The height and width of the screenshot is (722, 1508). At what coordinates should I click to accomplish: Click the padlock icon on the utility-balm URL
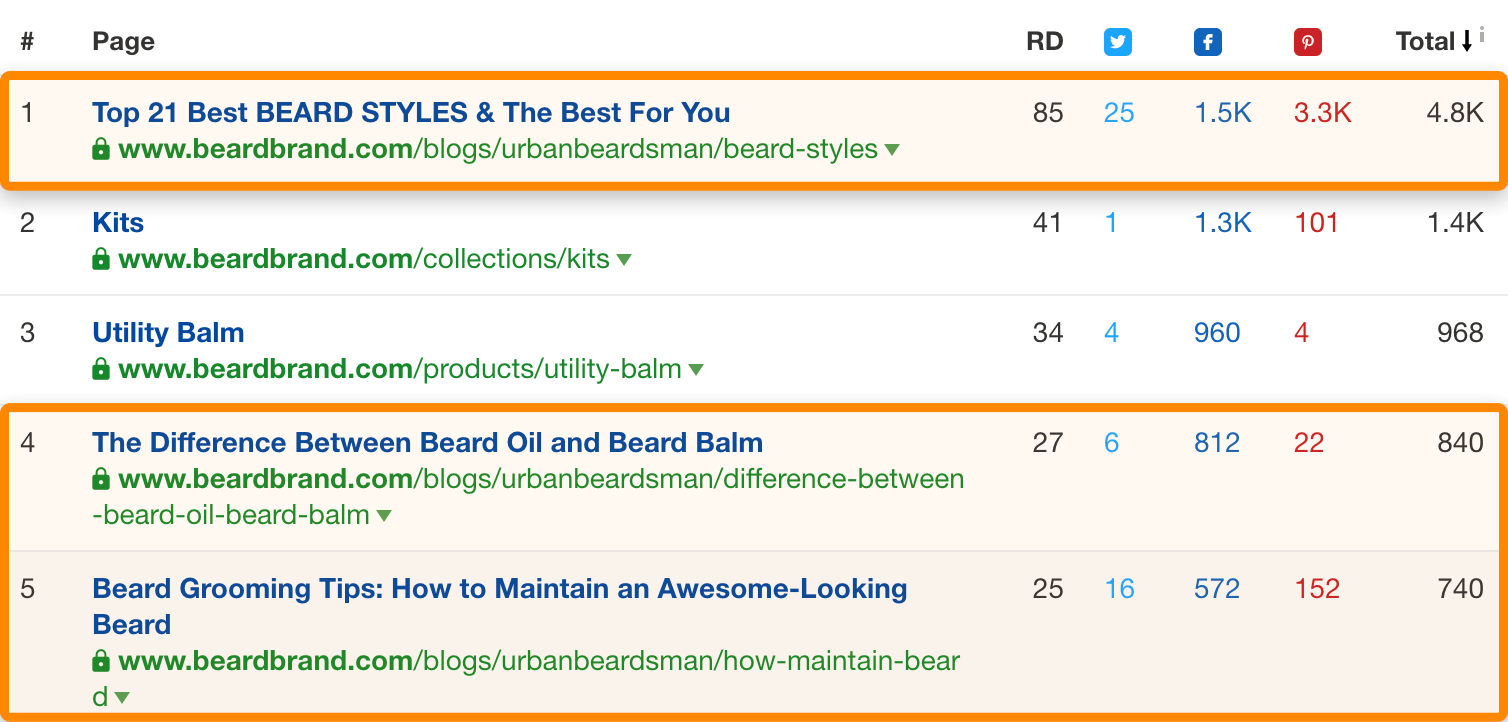pyautogui.click(x=100, y=368)
